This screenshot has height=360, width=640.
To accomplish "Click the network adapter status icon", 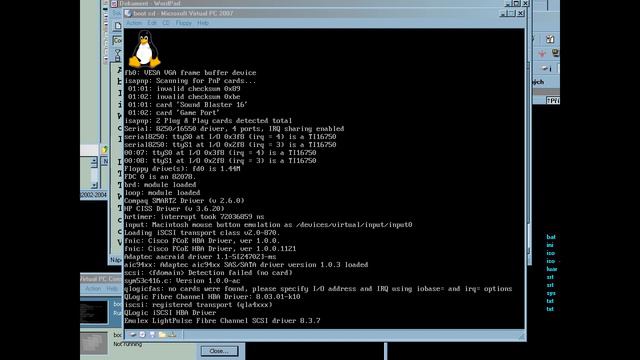I will click(x=172, y=334).
